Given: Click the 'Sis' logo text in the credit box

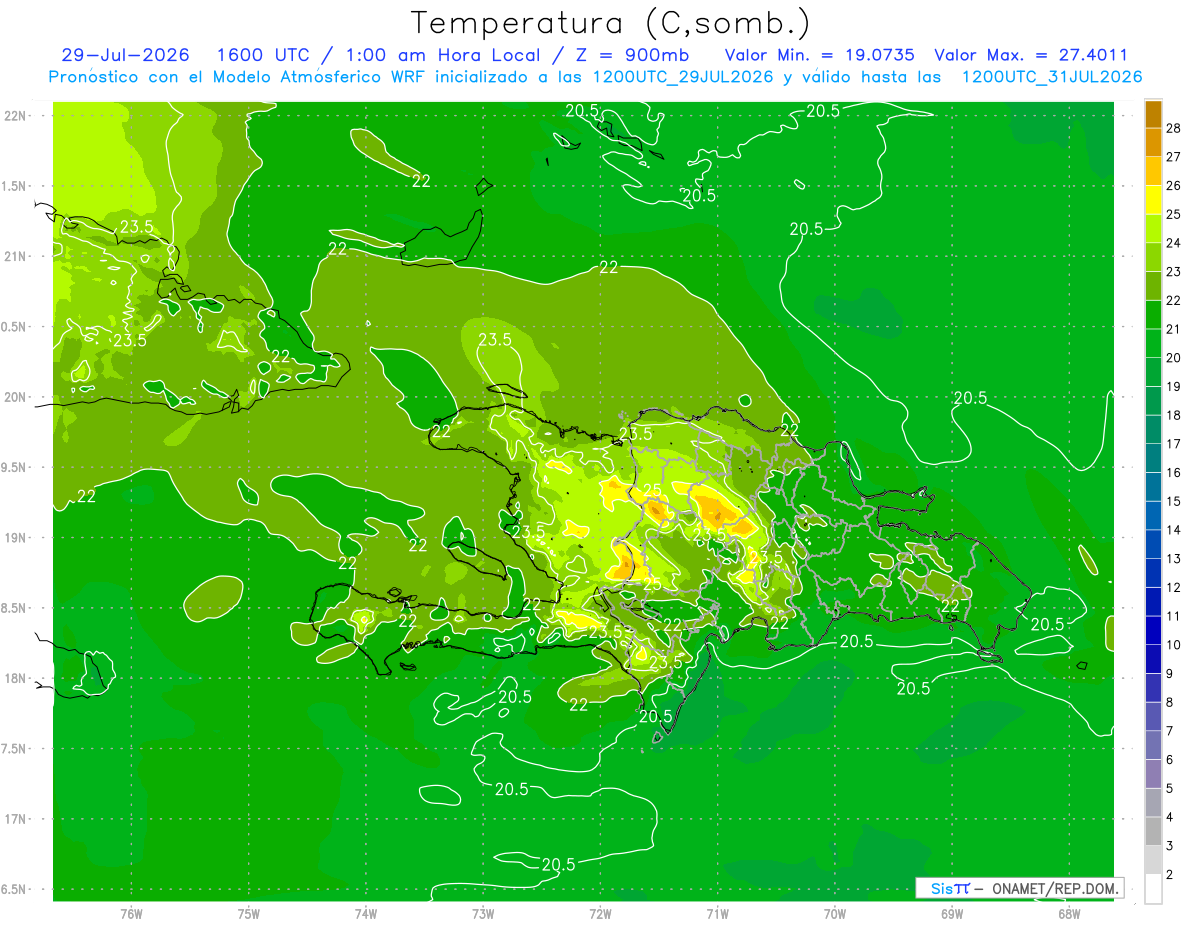Looking at the screenshot, I should (x=940, y=888).
